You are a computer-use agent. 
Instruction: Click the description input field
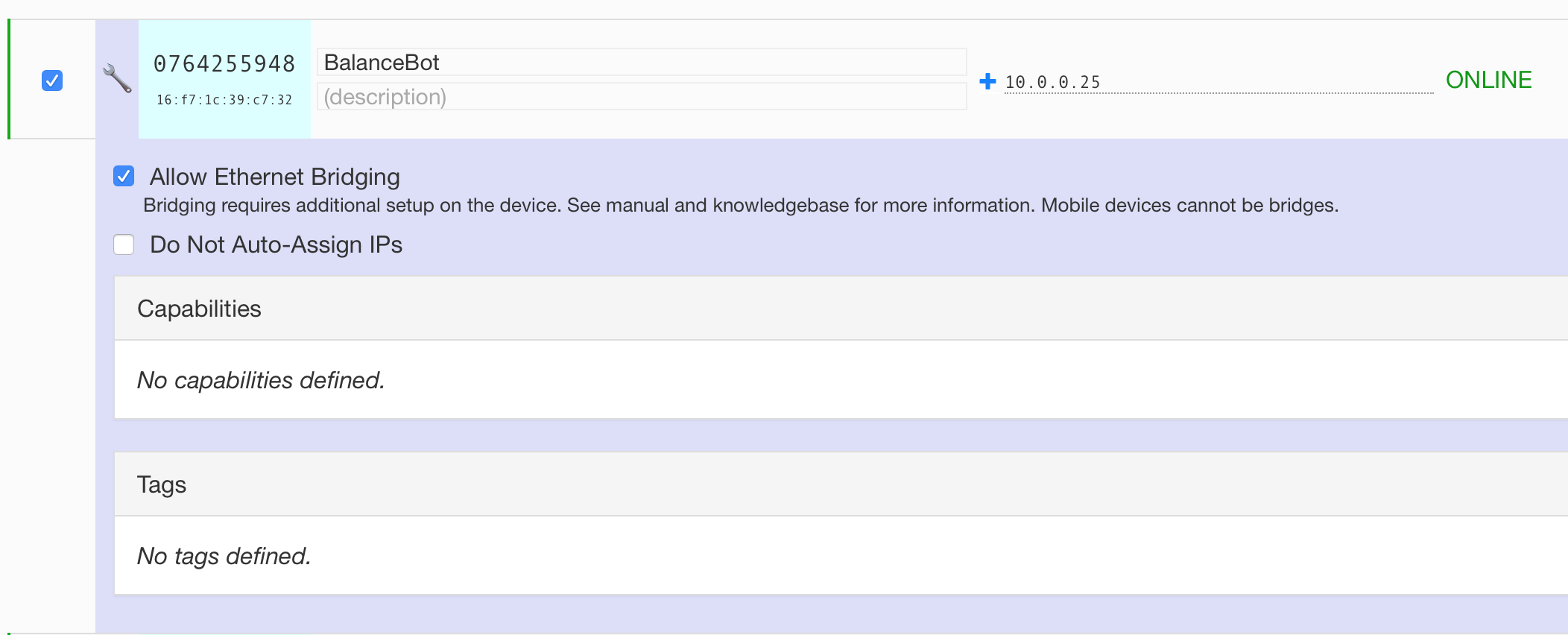click(x=642, y=97)
